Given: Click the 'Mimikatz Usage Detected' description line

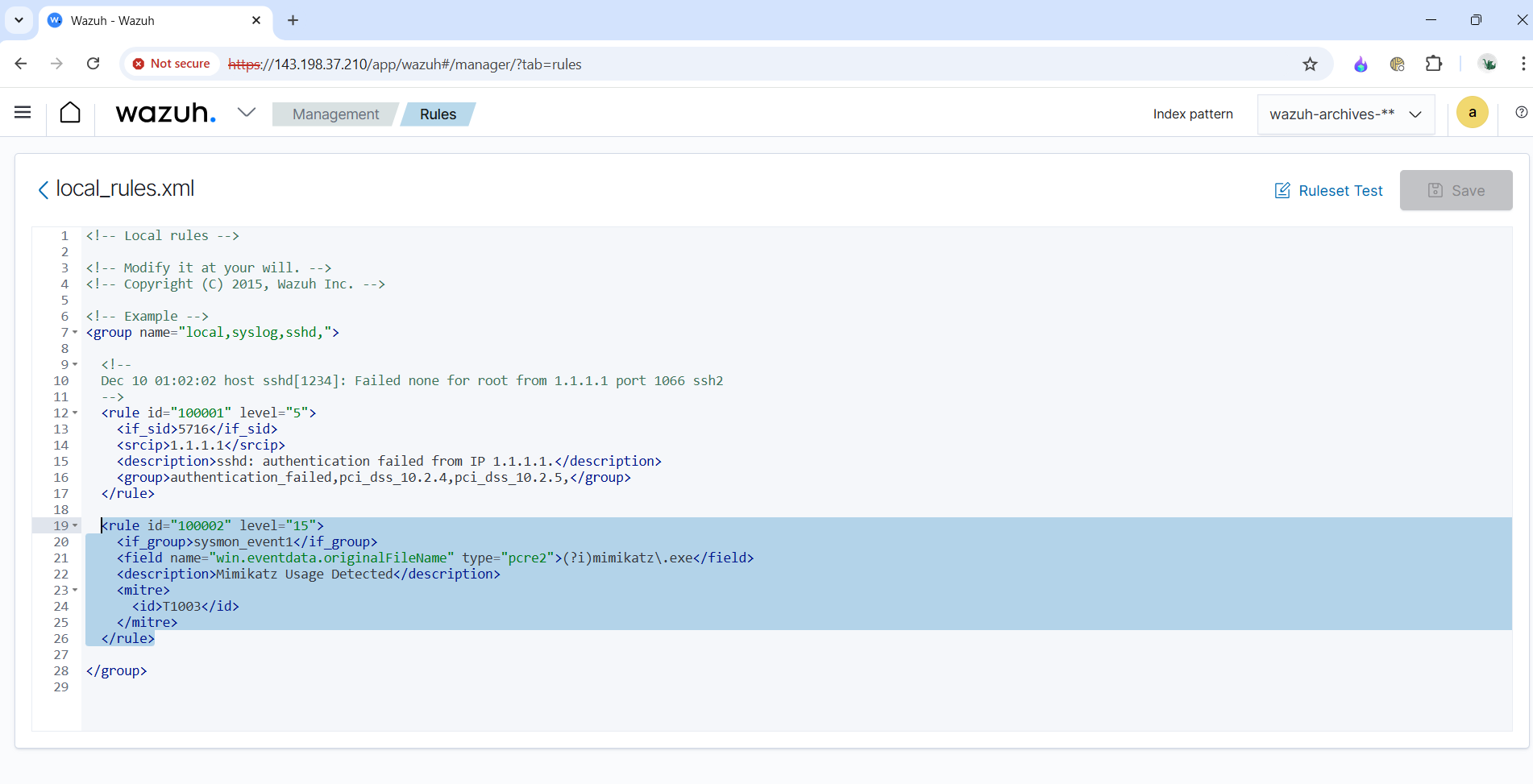Looking at the screenshot, I should coord(309,575).
